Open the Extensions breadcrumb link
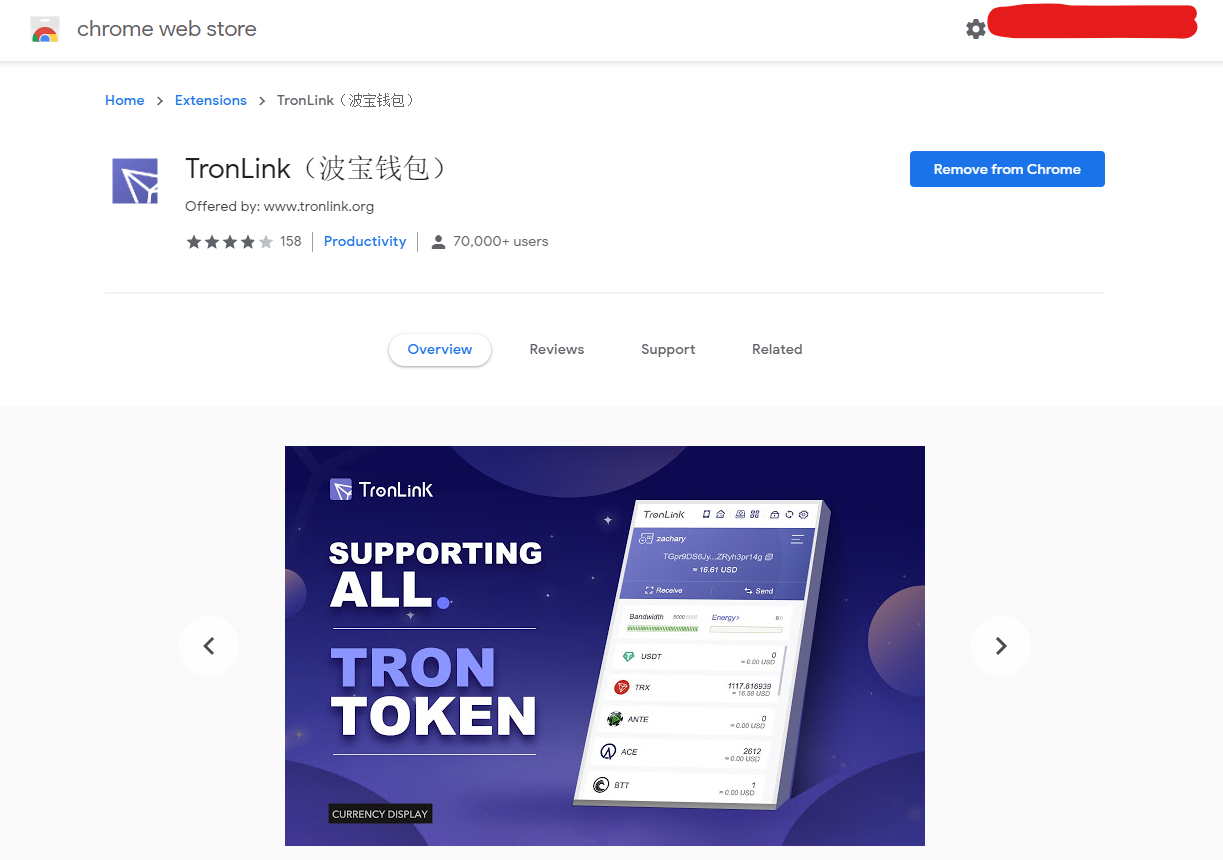This screenshot has height=860, width=1223. tap(211, 101)
